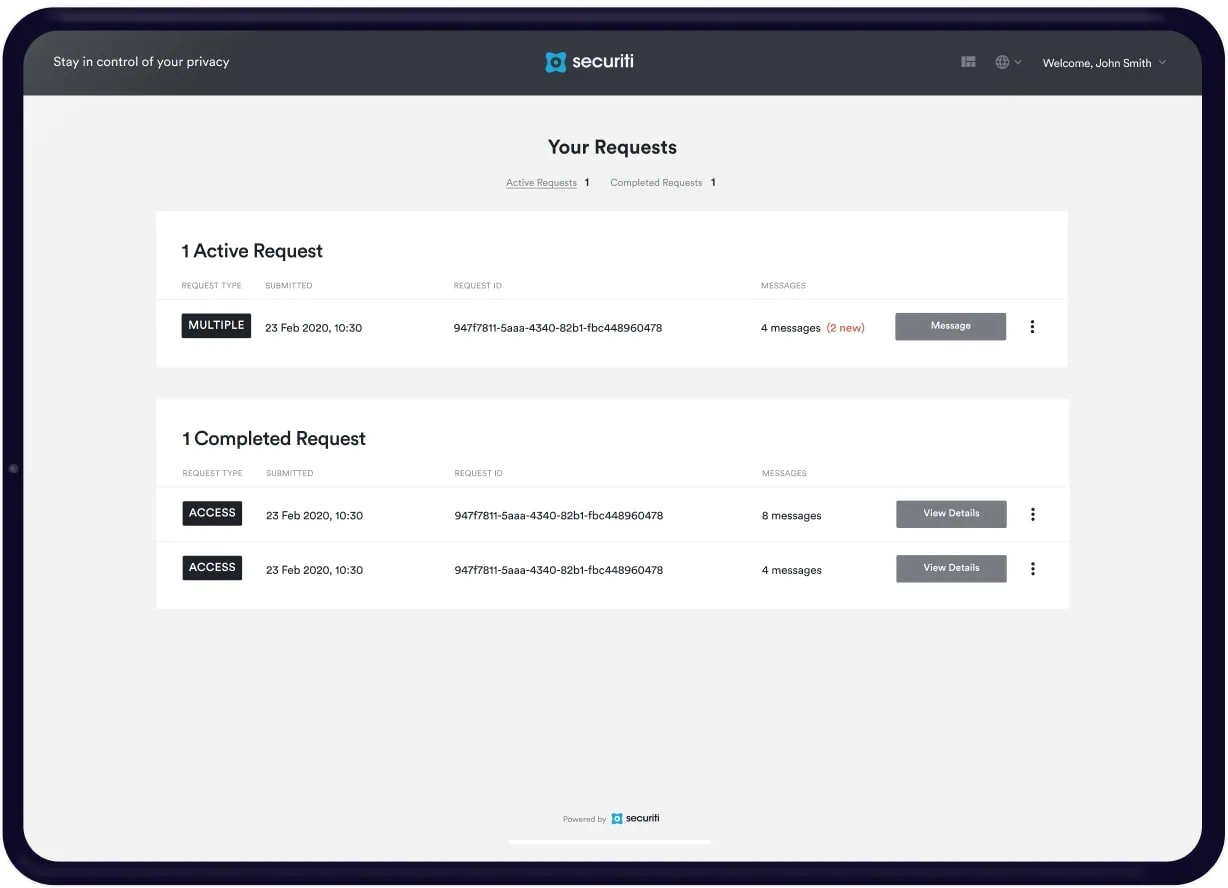Viewport: 1228px width, 888px height.
Task: Expand the Welcome, John Smith user menu
Action: [x=1103, y=63]
